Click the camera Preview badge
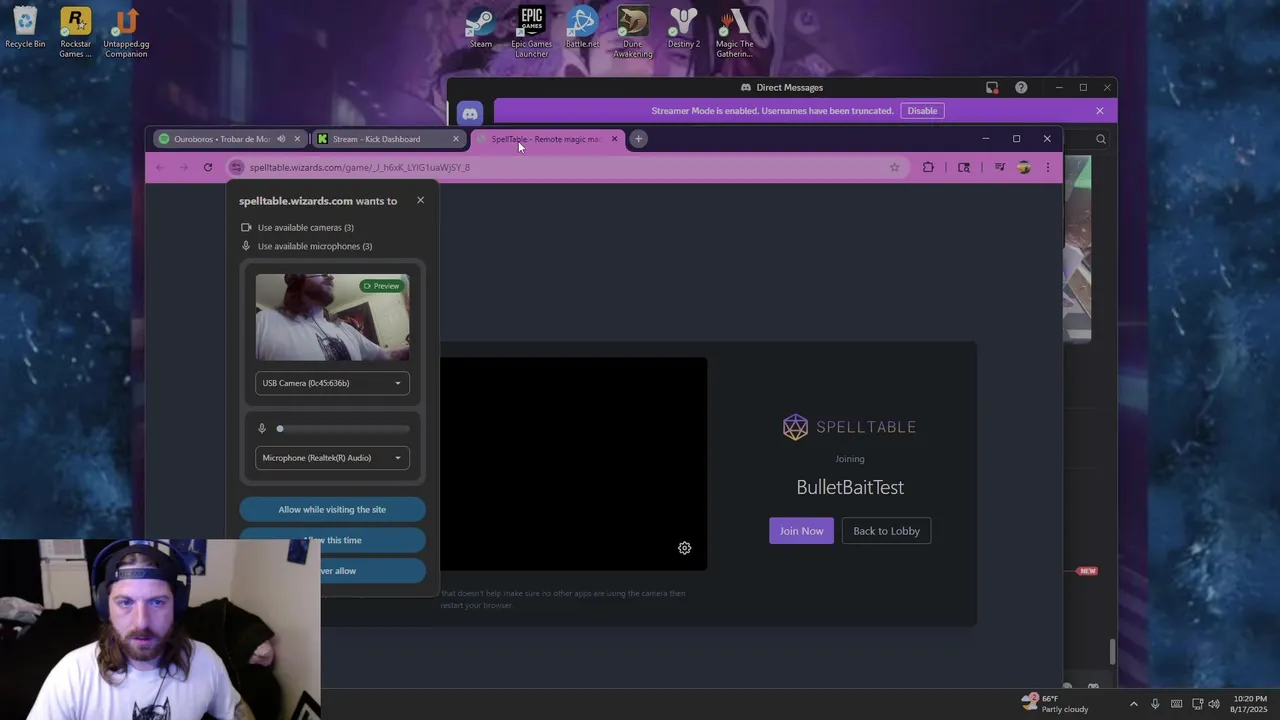Image resolution: width=1280 pixels, height=720 pixels. tap(381, 286)
